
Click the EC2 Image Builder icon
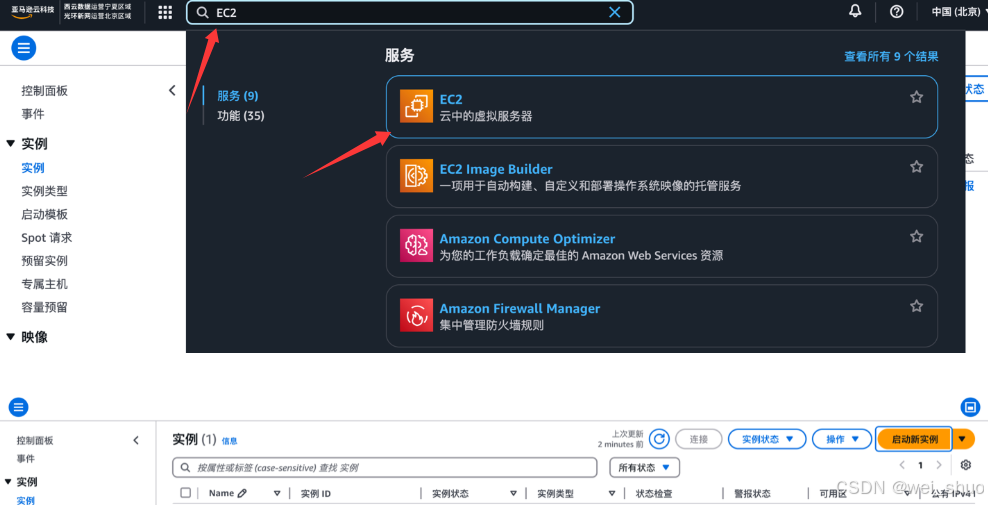pos(416,176)
